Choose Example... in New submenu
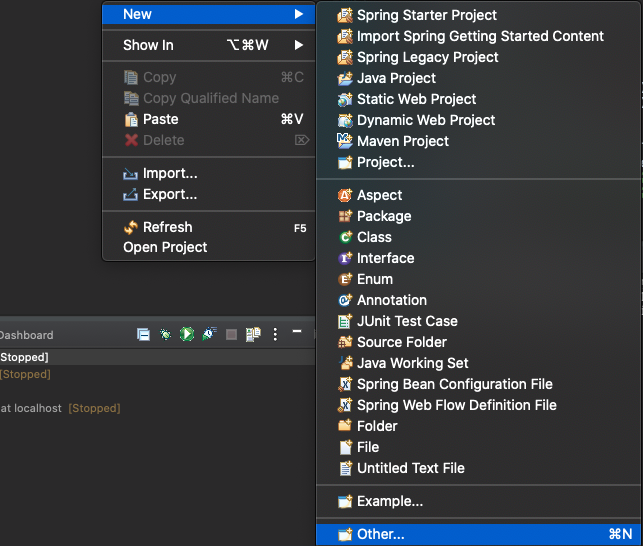Screen dimensions: 643x546 click(x=479, y=501)
